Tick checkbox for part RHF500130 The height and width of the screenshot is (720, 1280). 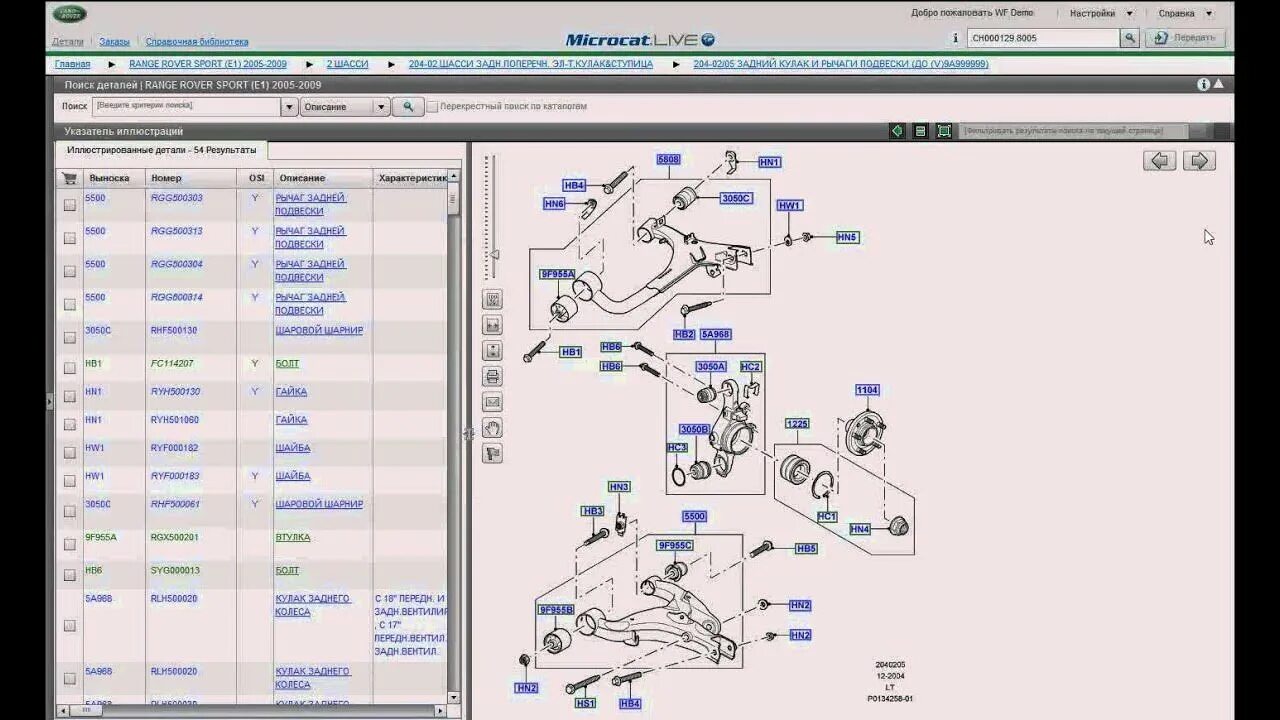click(70, 337)
